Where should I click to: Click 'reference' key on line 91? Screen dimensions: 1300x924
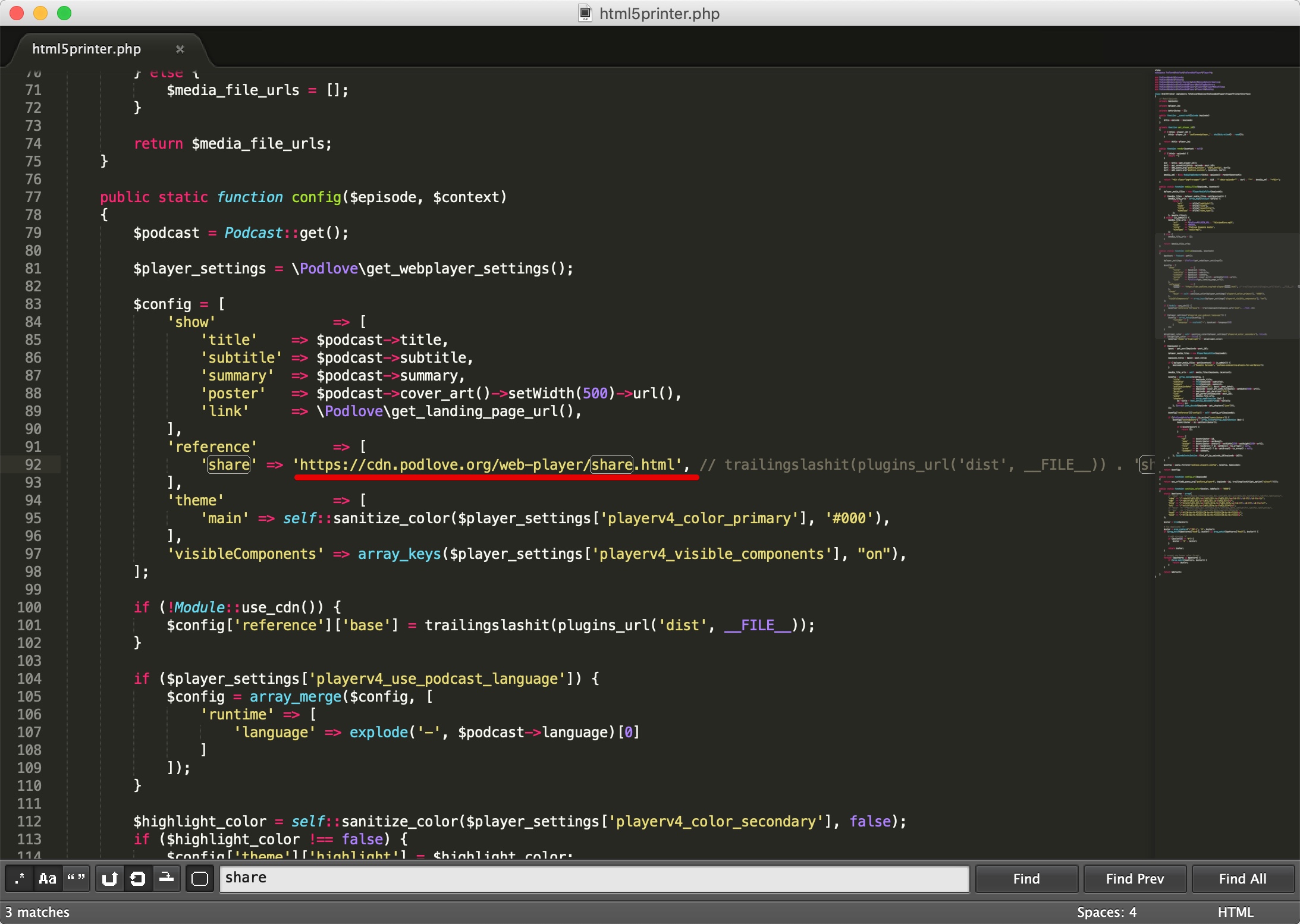coord(212,447)
